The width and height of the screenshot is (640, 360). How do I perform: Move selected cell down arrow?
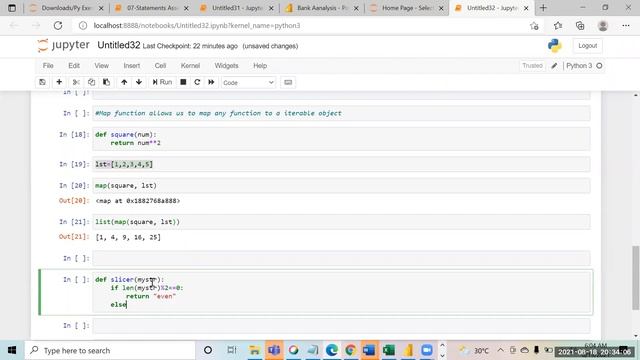pos(139,82)
